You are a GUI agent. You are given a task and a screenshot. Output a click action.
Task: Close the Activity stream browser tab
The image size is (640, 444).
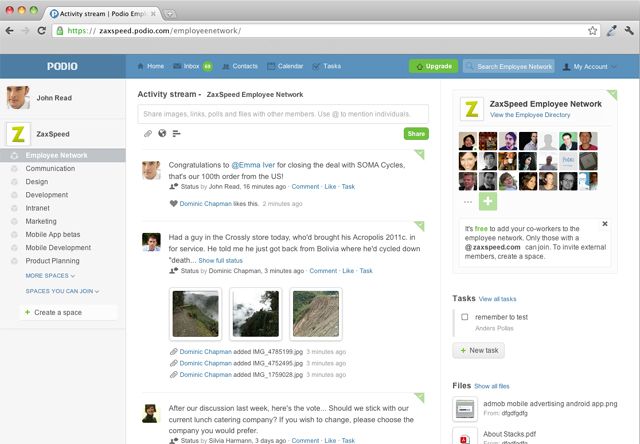tap(153, 14)
